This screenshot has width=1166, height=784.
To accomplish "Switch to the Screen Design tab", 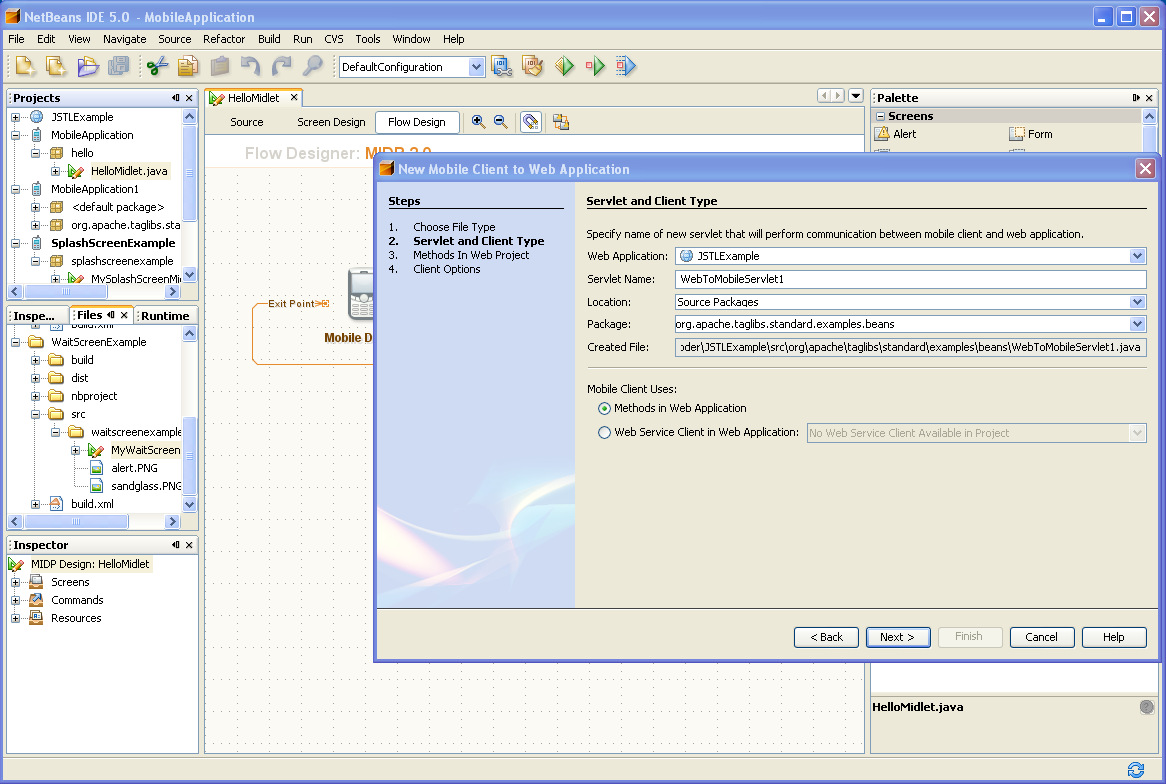I will pos(331,122).
